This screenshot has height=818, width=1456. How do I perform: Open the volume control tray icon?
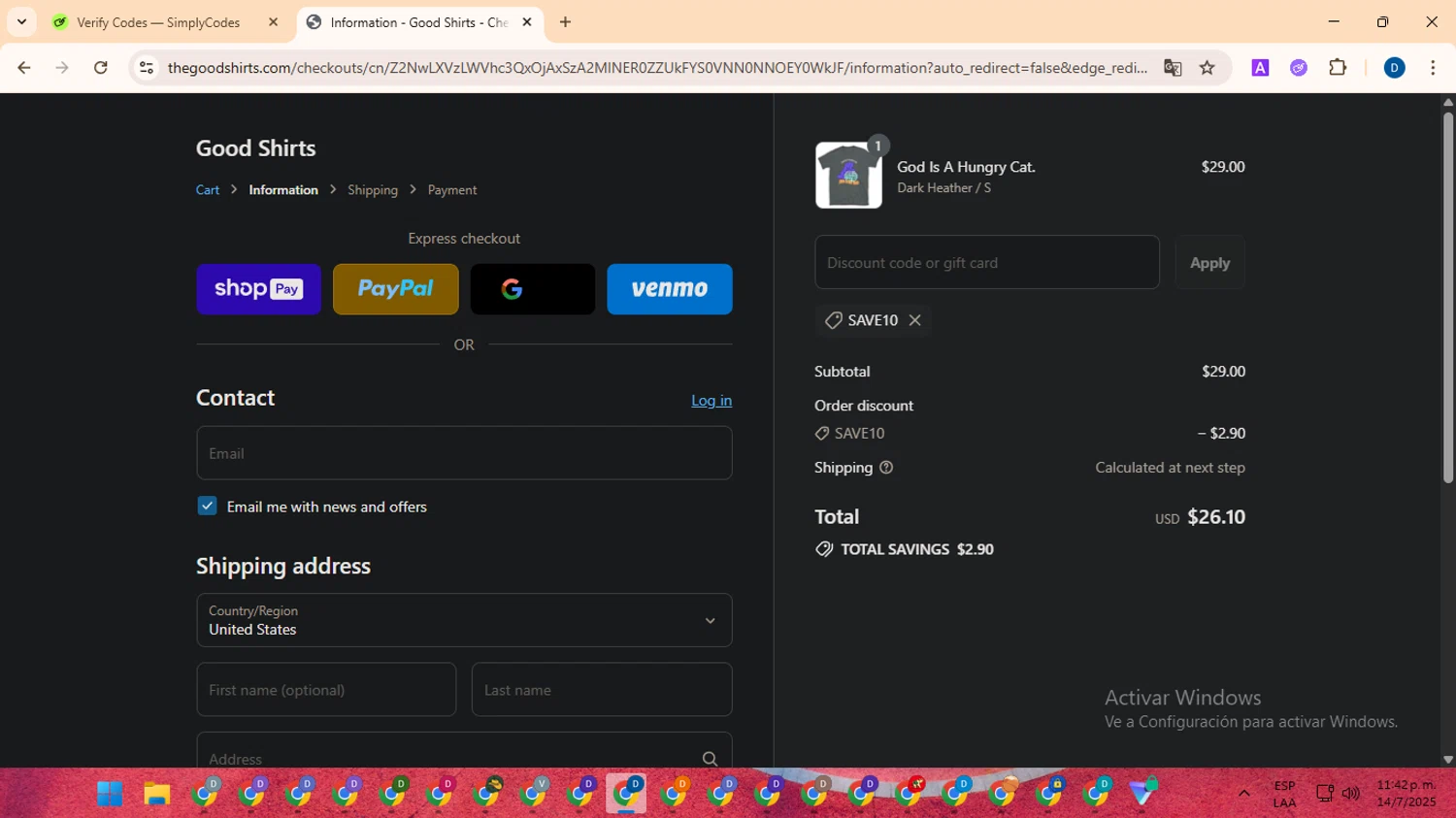pos(1350,794)
